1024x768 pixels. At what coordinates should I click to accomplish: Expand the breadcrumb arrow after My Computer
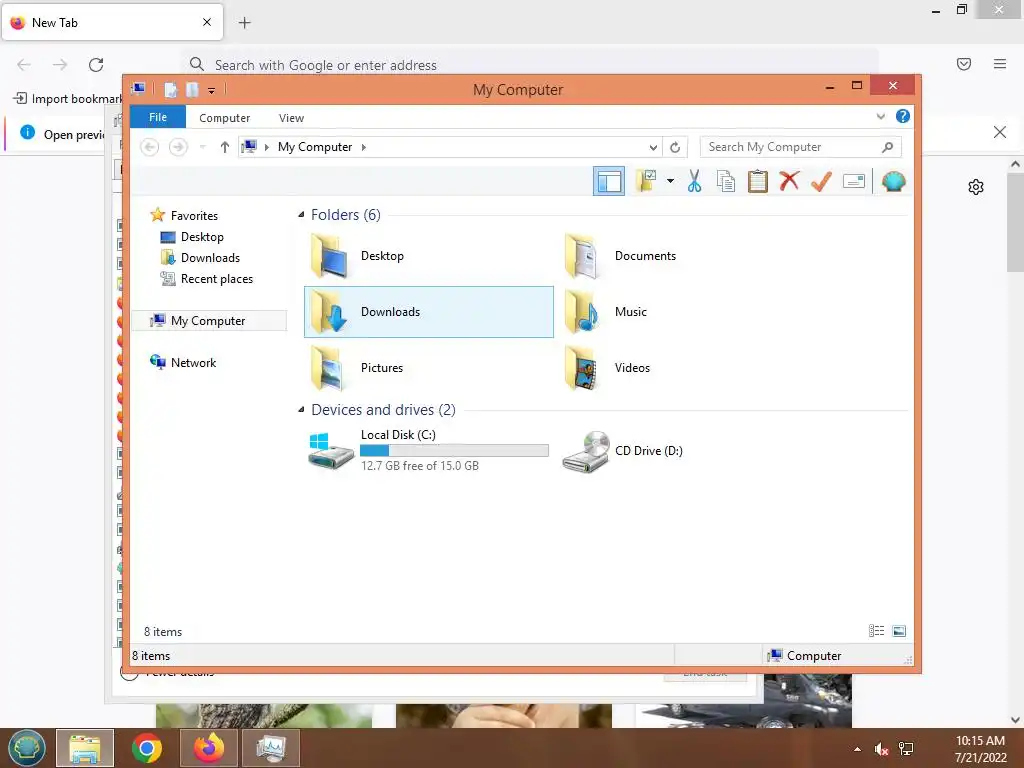[x=364, y=147]
